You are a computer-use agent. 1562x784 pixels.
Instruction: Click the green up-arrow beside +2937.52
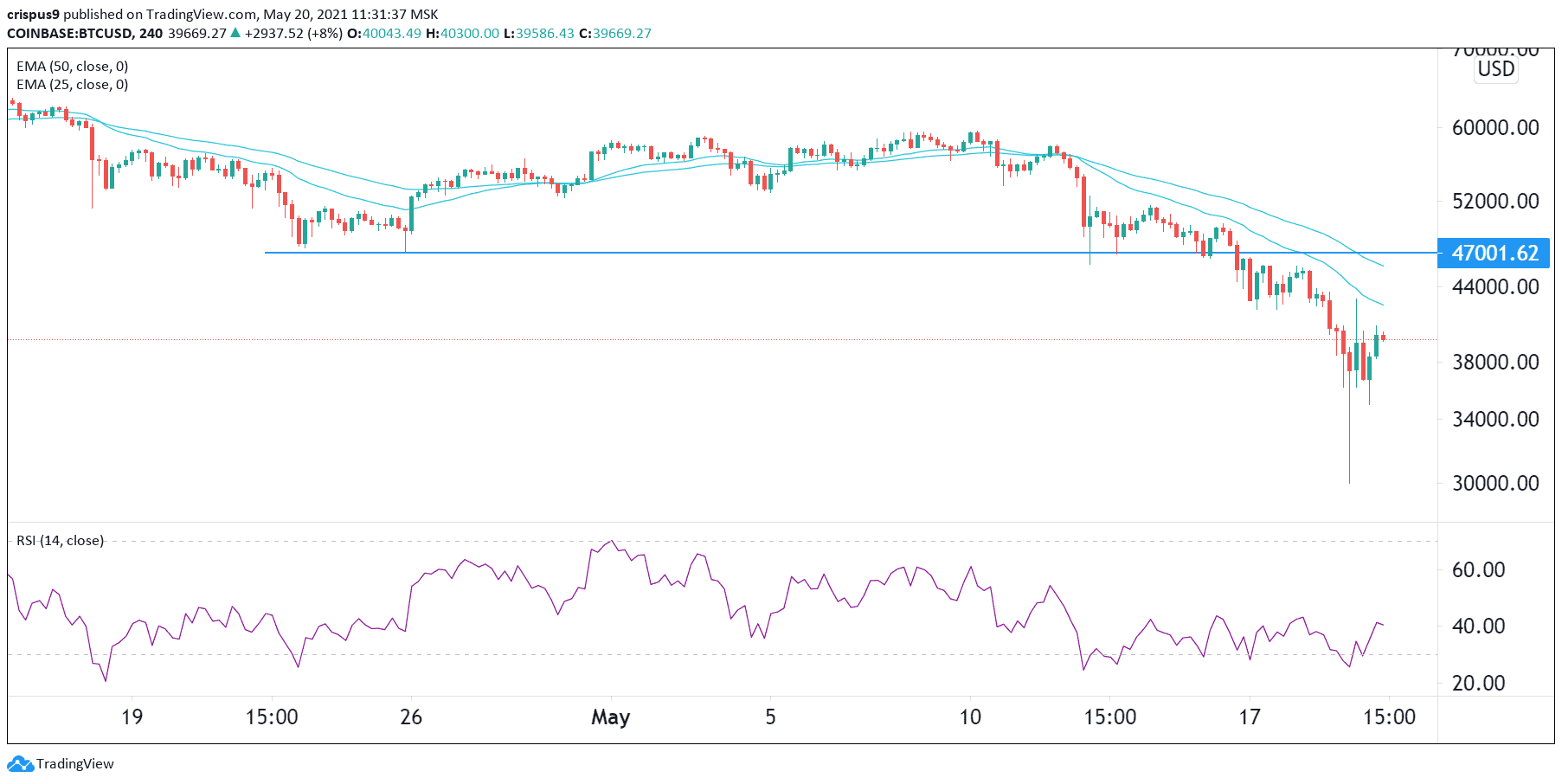tap(235, 34)
